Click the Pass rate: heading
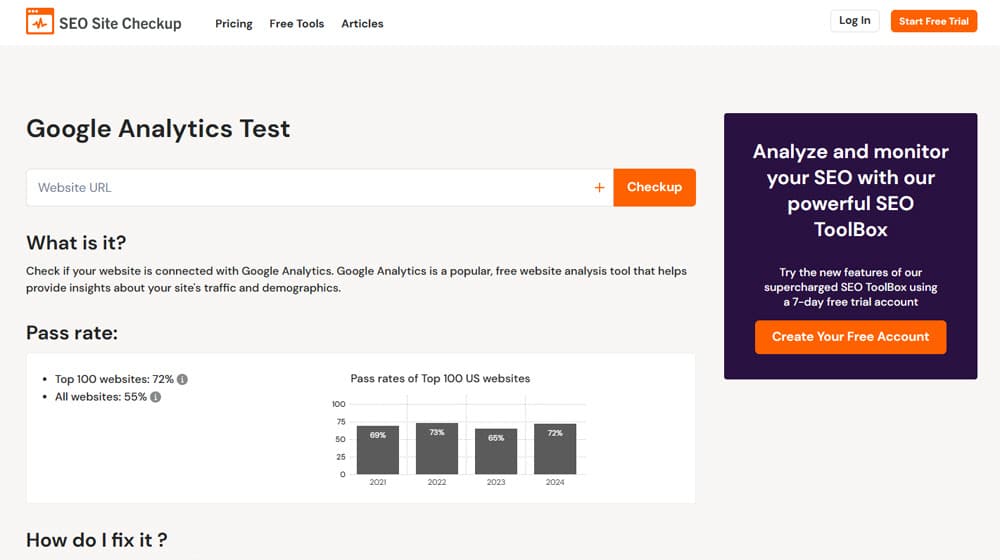 pyautogui.click(x=72, y=333)
